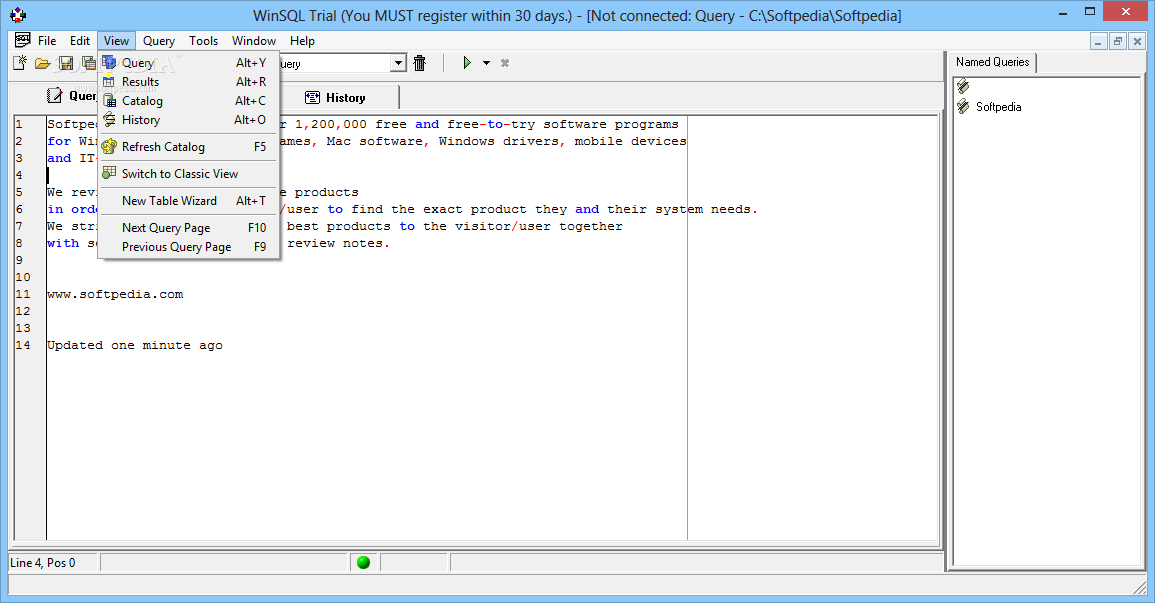This screenshot has width=1155, height=603.
Task: Open the Edit menu
Action: click(x=80, y=40)
